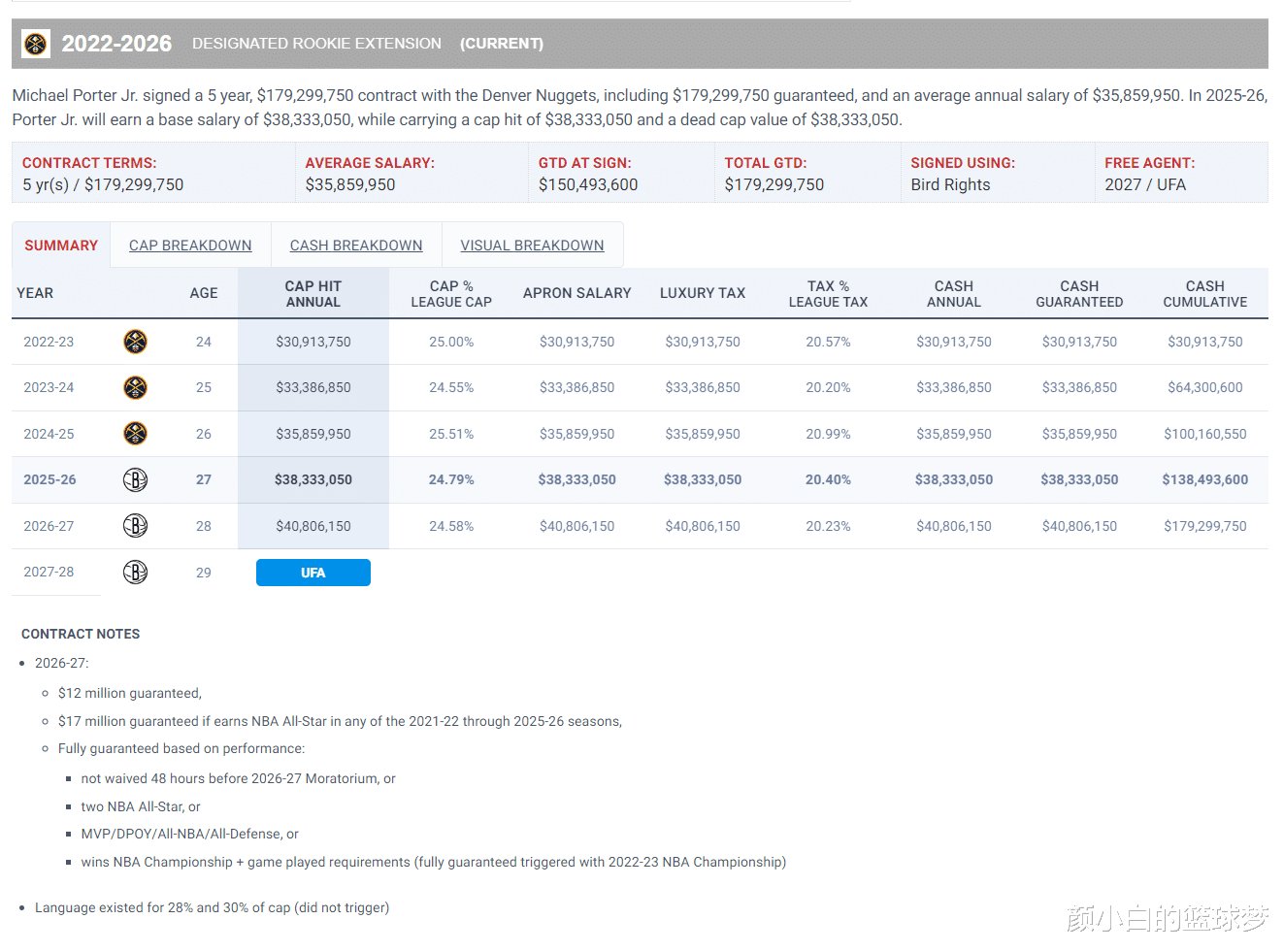Viewport: 1284px width, 952px height.
Task: Click the Nuggets logo in the contract header
Action: tap(36, 44)
